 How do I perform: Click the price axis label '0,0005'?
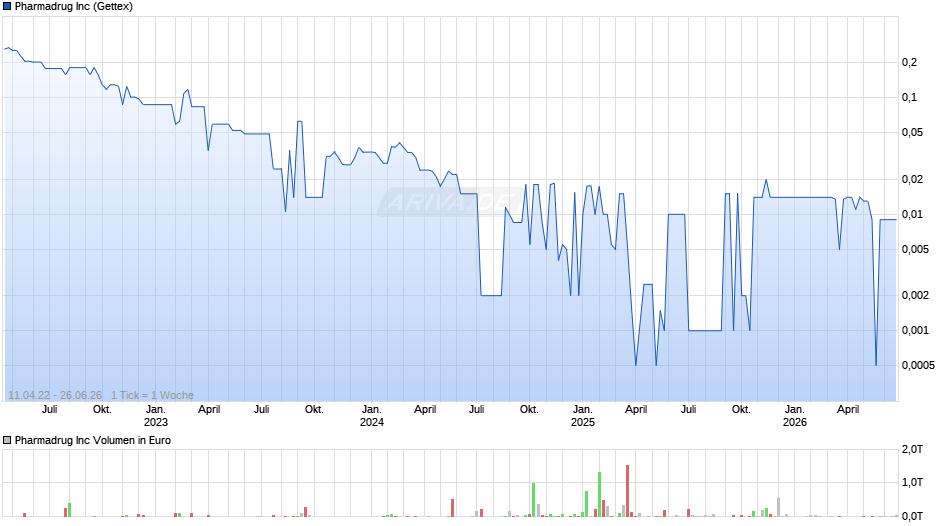click(x=918, y=365)
